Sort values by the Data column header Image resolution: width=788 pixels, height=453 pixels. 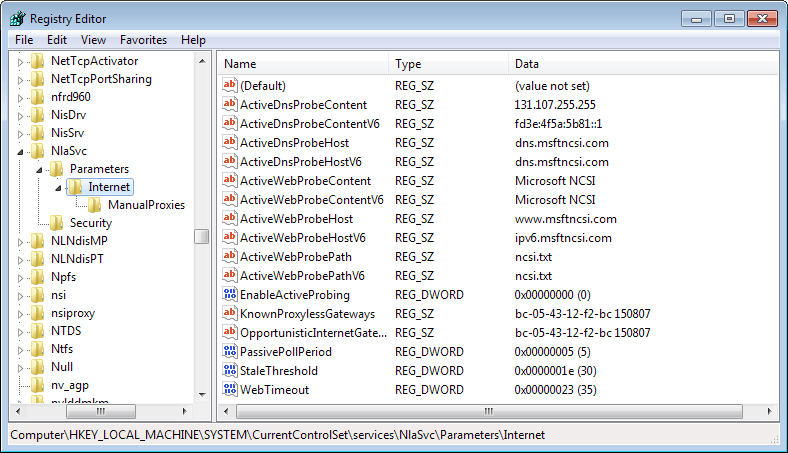(643, 64)
